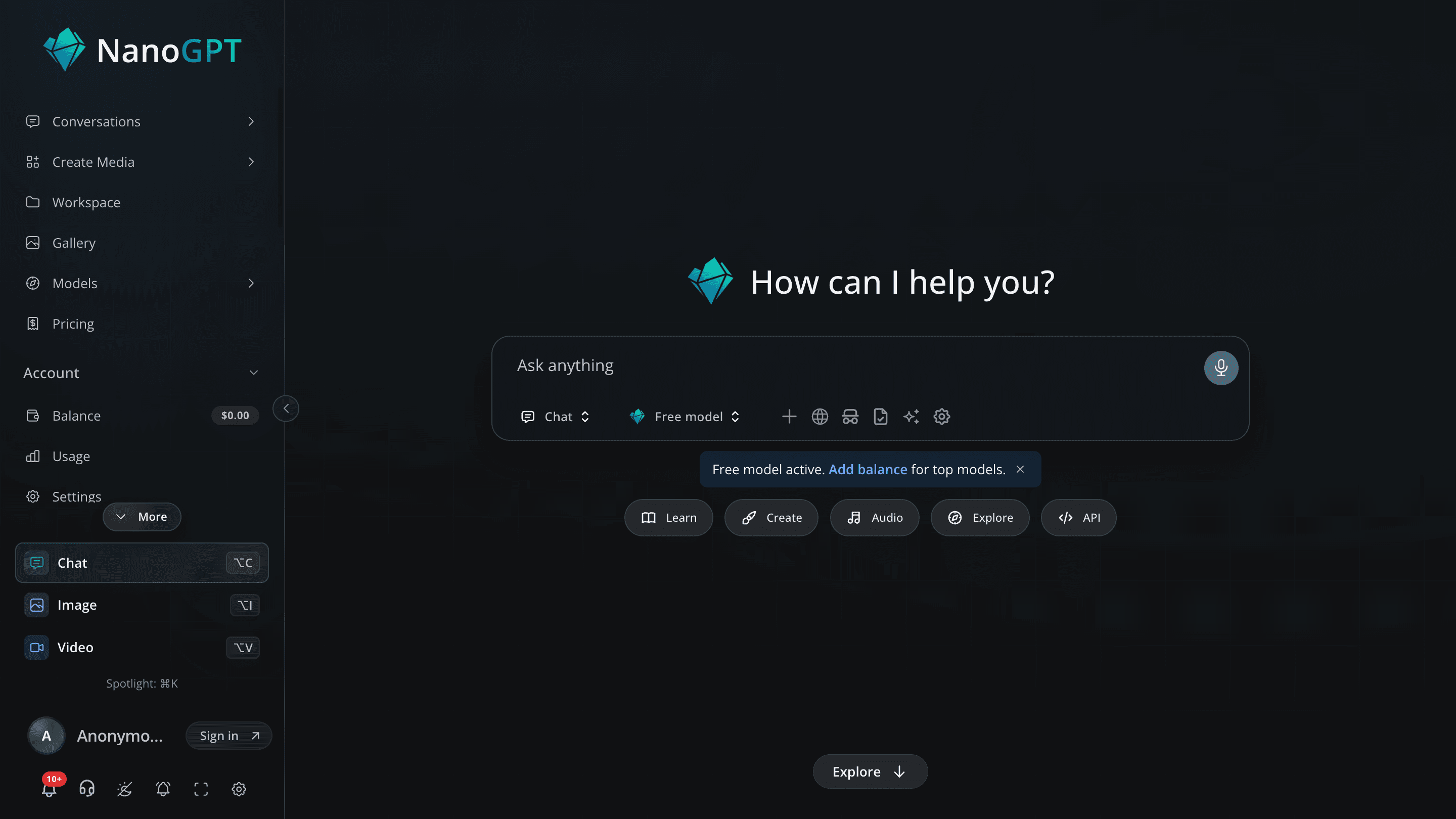1456x819 pixels.
Task: Expand the Create Media submenu chevron
Action: (x=251, y=162)
